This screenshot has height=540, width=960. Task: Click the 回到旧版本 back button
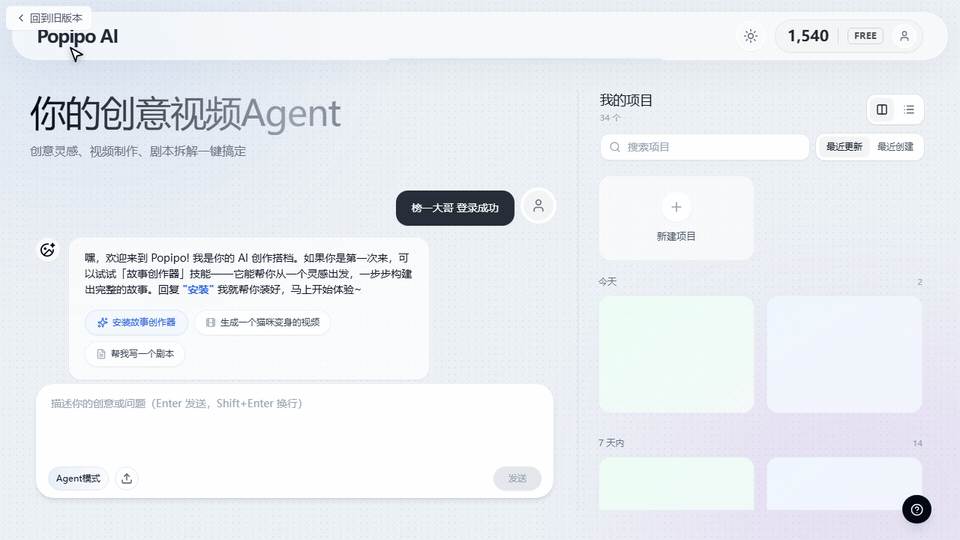coord(50,18)
